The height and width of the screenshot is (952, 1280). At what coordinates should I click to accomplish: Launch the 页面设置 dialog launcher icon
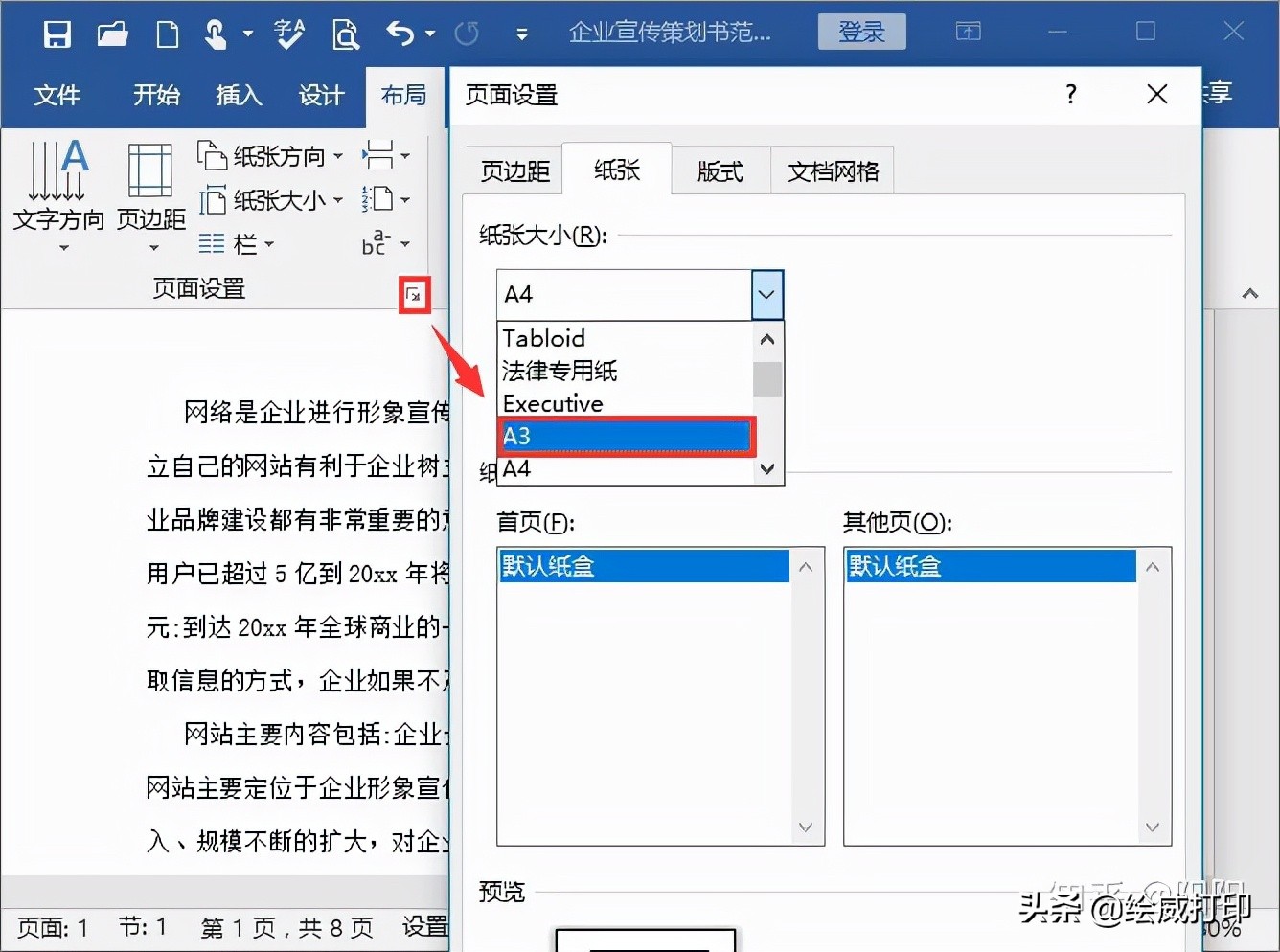click(414, 296)
